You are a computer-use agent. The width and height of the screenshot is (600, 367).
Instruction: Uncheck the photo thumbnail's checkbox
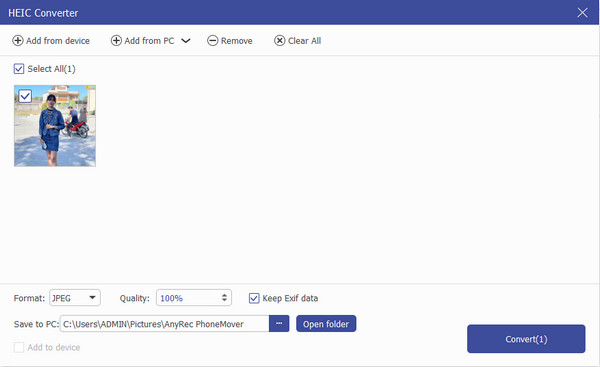(25, 96)
